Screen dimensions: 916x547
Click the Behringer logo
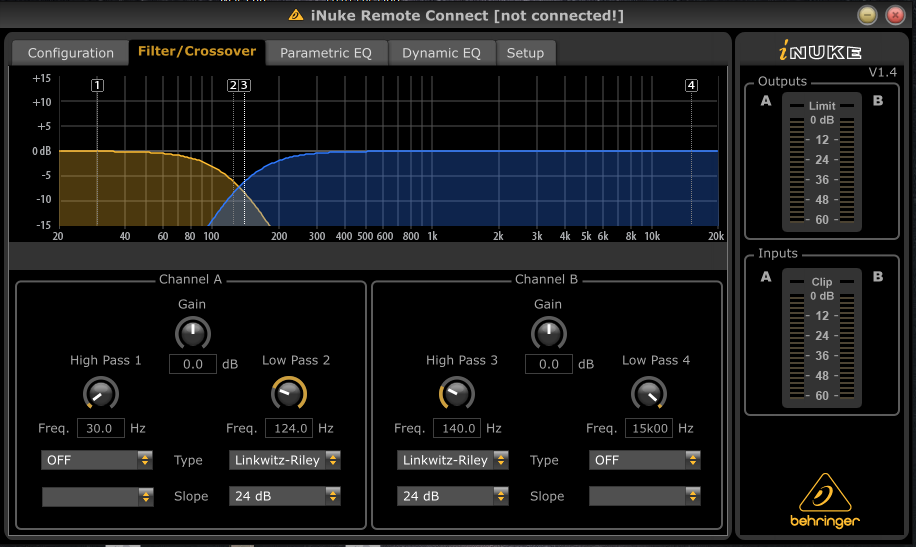822,499
